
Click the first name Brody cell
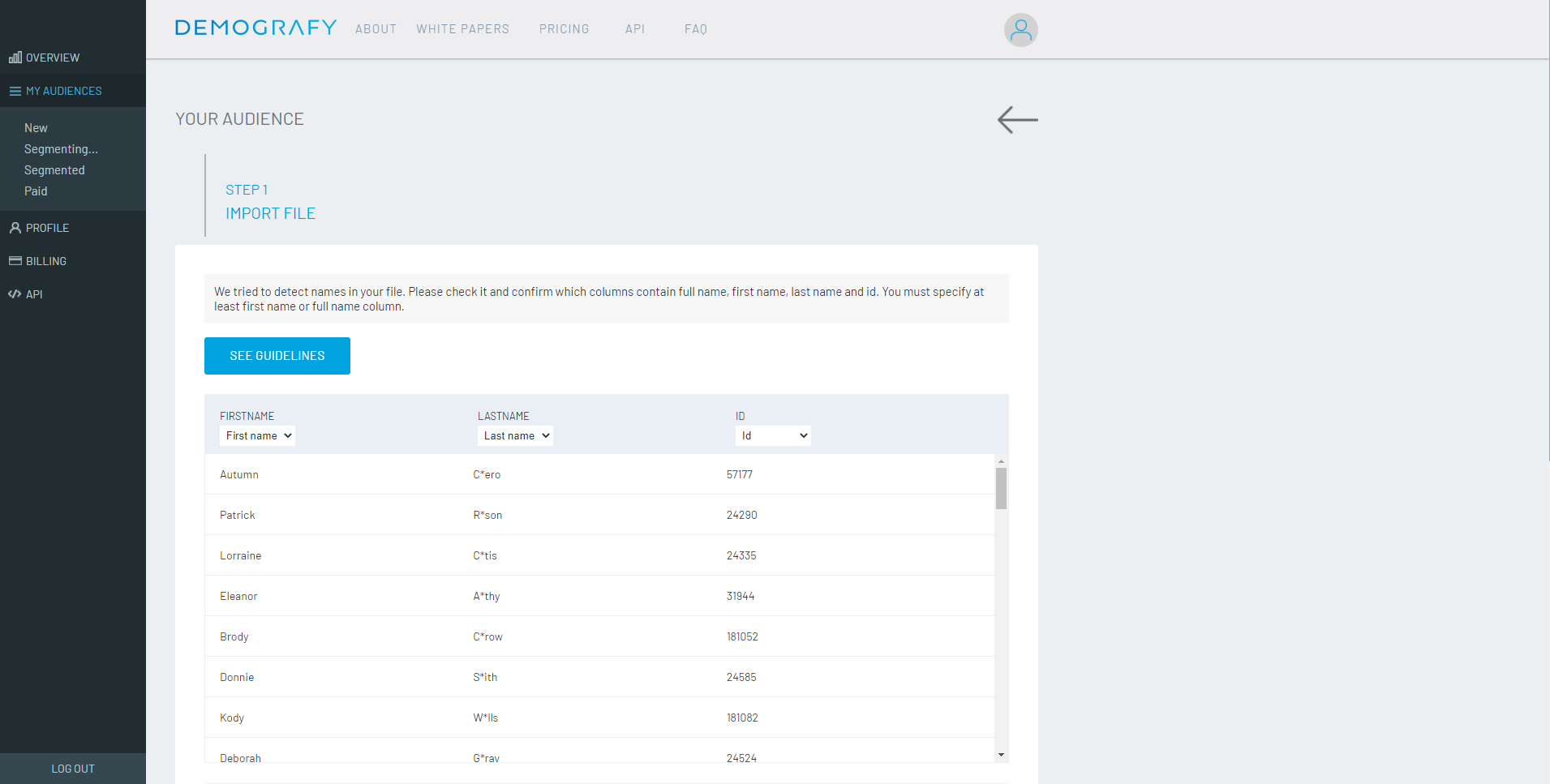[234, 636]
